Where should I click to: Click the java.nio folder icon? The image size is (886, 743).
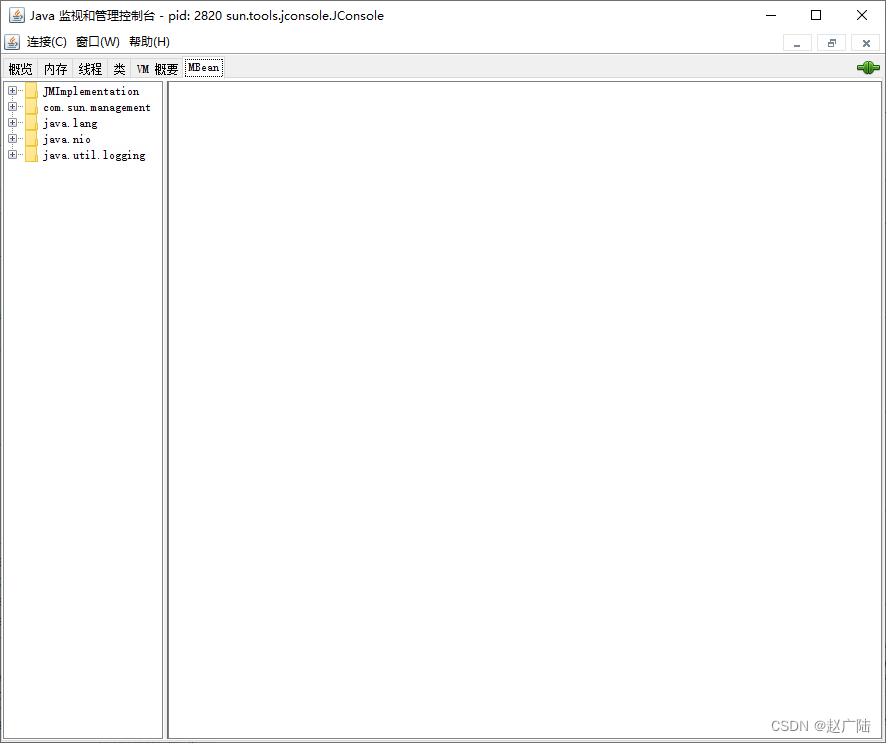point(32,139)
